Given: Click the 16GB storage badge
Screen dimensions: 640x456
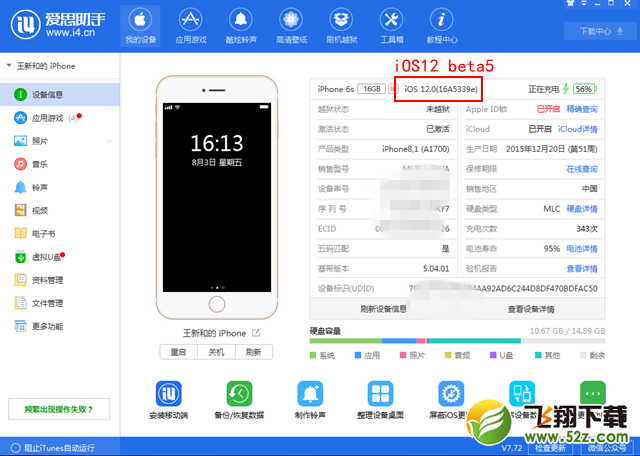Looking at the screenshot, I should (371, 89).
